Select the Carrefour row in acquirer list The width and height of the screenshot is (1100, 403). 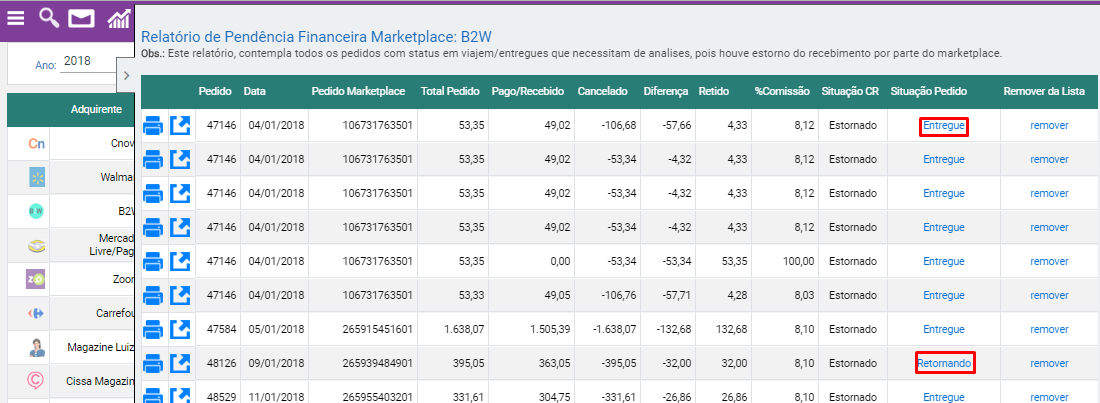pos(70,313)
